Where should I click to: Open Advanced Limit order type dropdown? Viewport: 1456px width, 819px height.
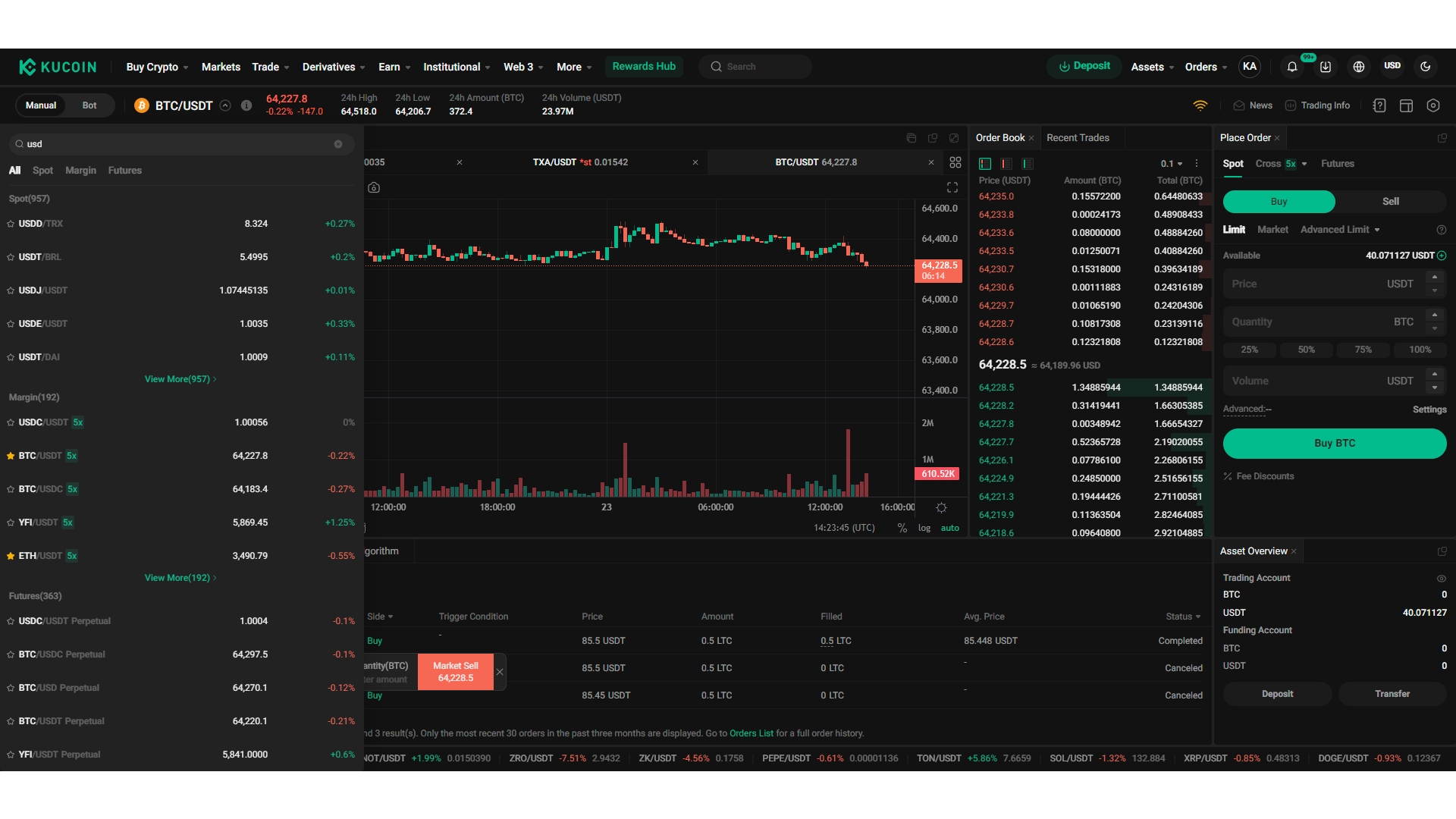click(1340, 230)
